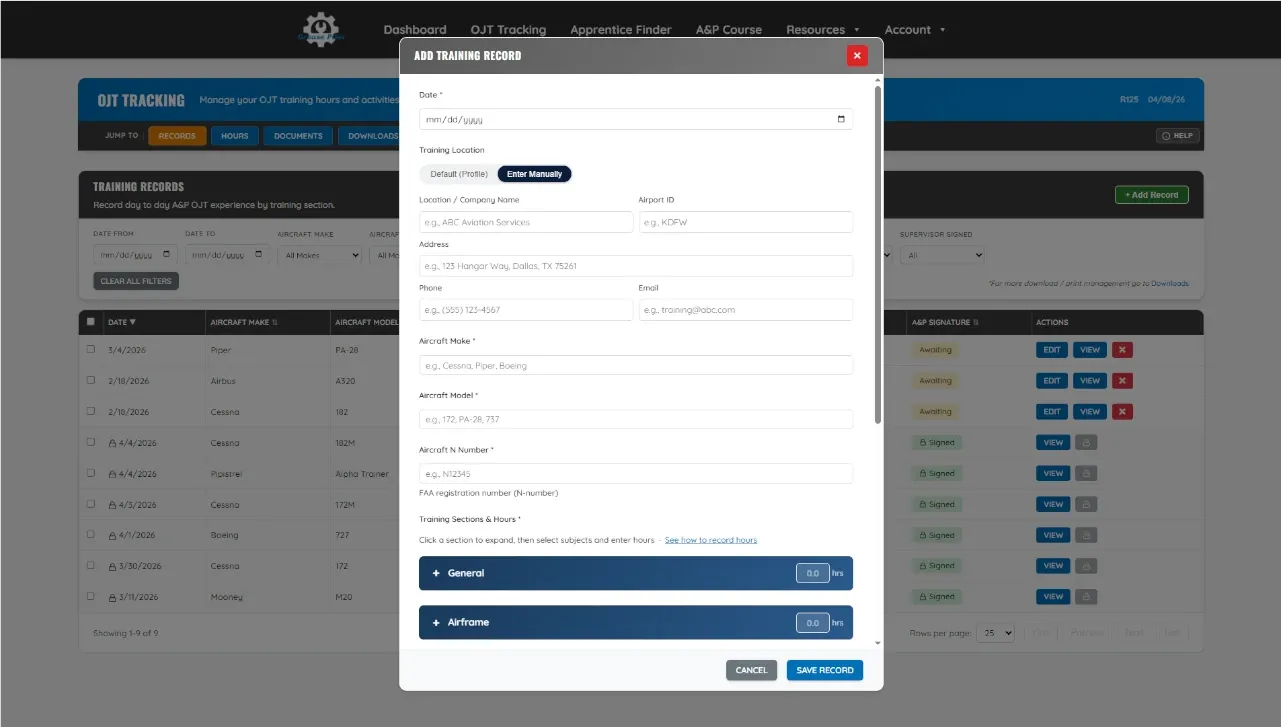This screenshot has width=1281, height=727.
Task: Check the select-all checkbox in table header
Action: coord(91,322)
